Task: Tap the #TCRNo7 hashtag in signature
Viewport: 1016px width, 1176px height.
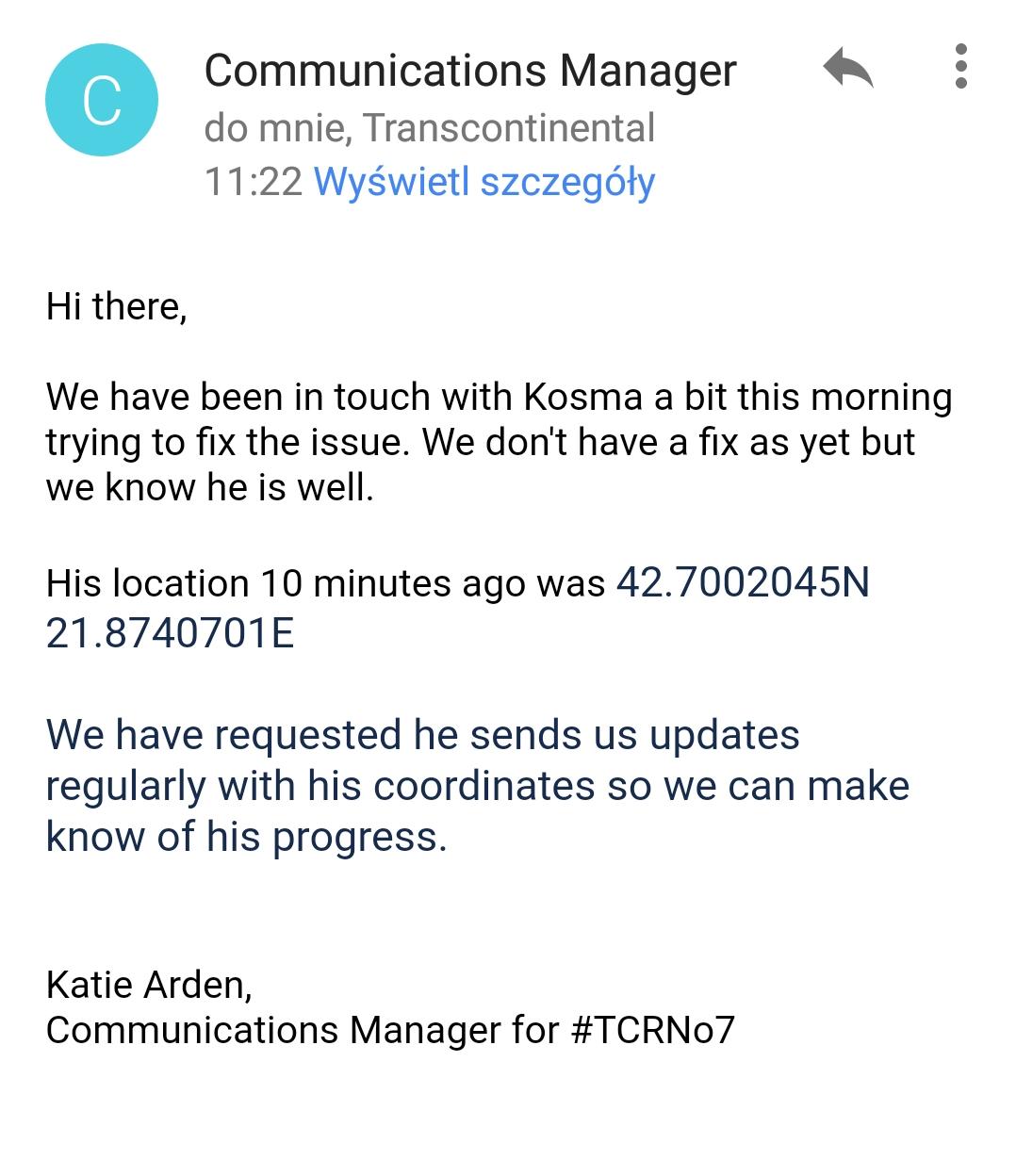Action: click(652, 1030)
